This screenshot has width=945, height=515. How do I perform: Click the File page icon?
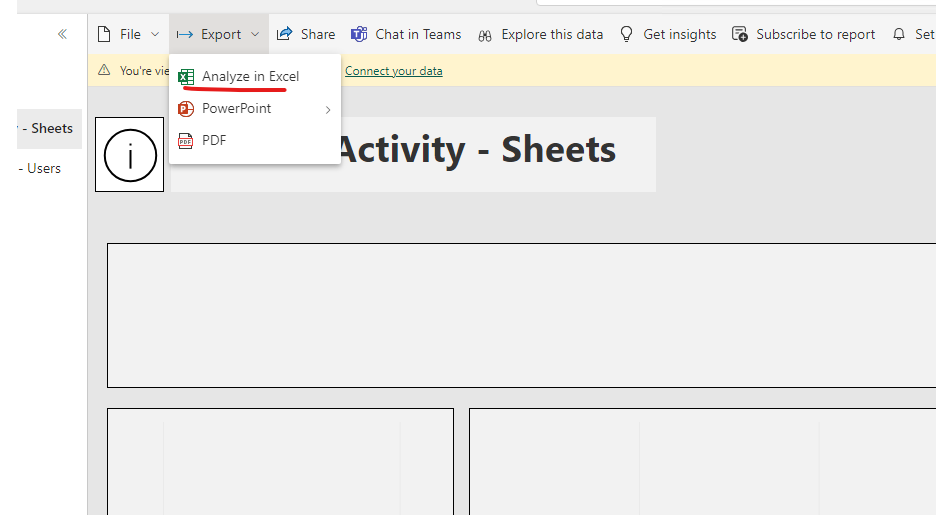104,34
